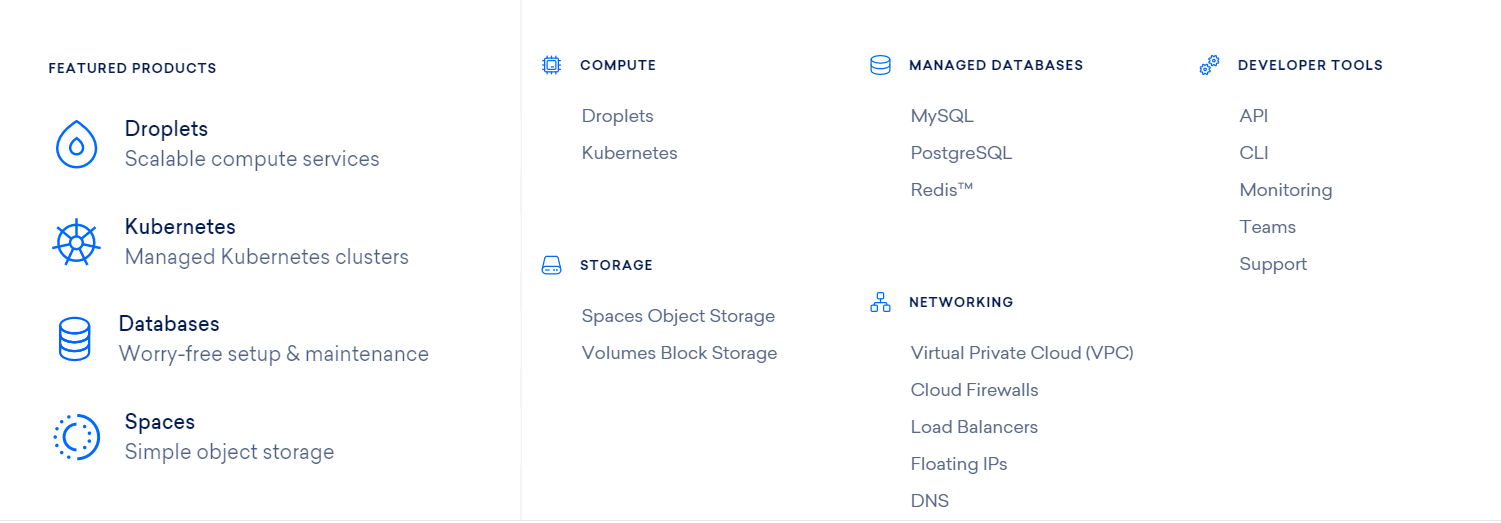Screen dimensions: 1501x523
Task: Open Droplets link under Compute
Action: click(x=617, y=116)
